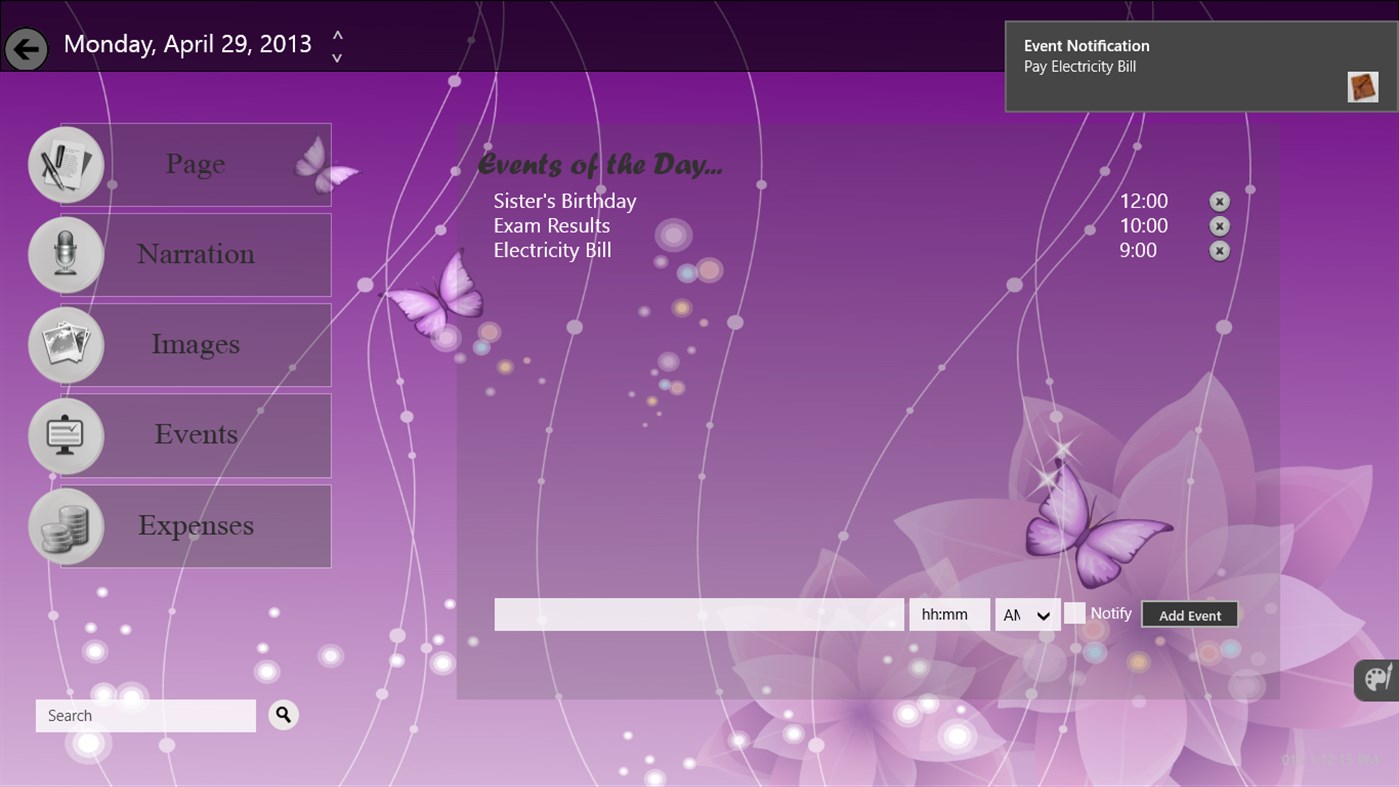Click the Events presentation board icon
The height and width of the screenshot is (787, 1399).
click(66, 435)
